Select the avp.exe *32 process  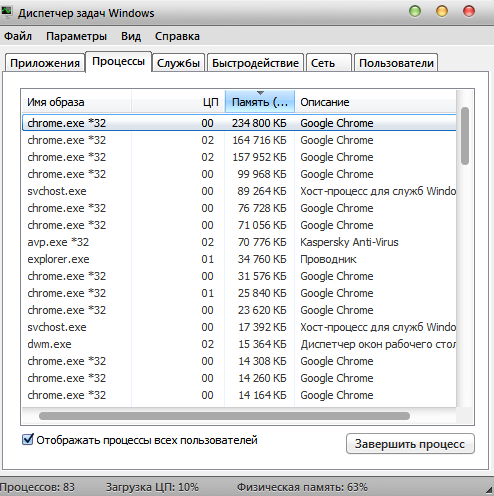pos(239,242)
